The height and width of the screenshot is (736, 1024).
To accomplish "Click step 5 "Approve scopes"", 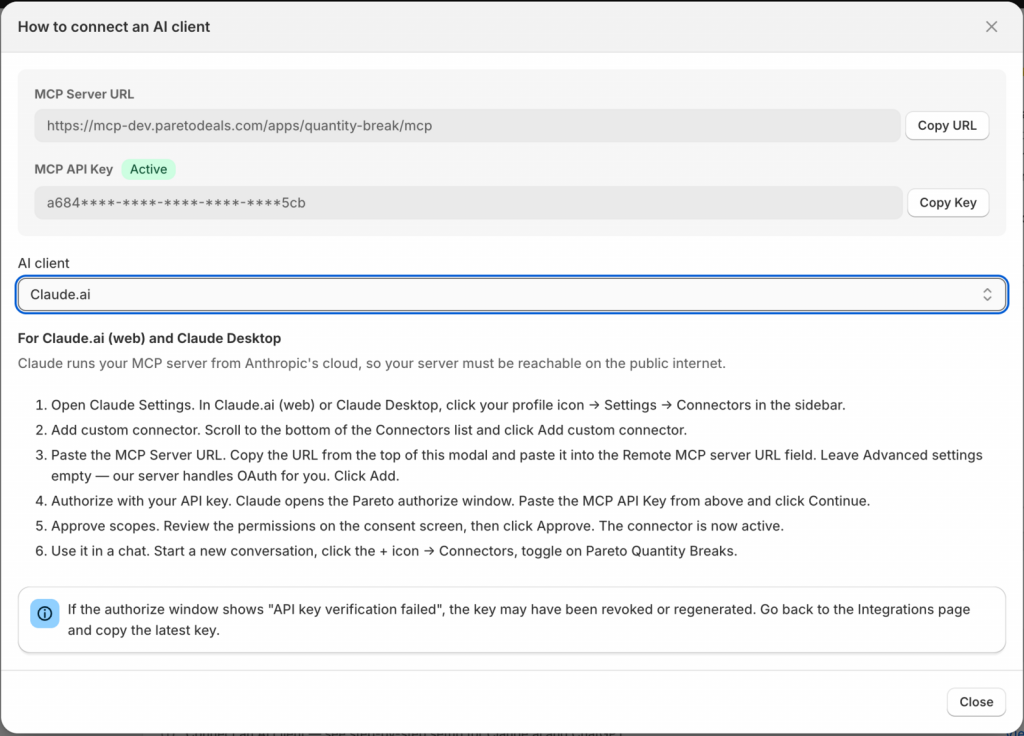I will point(417,526).
